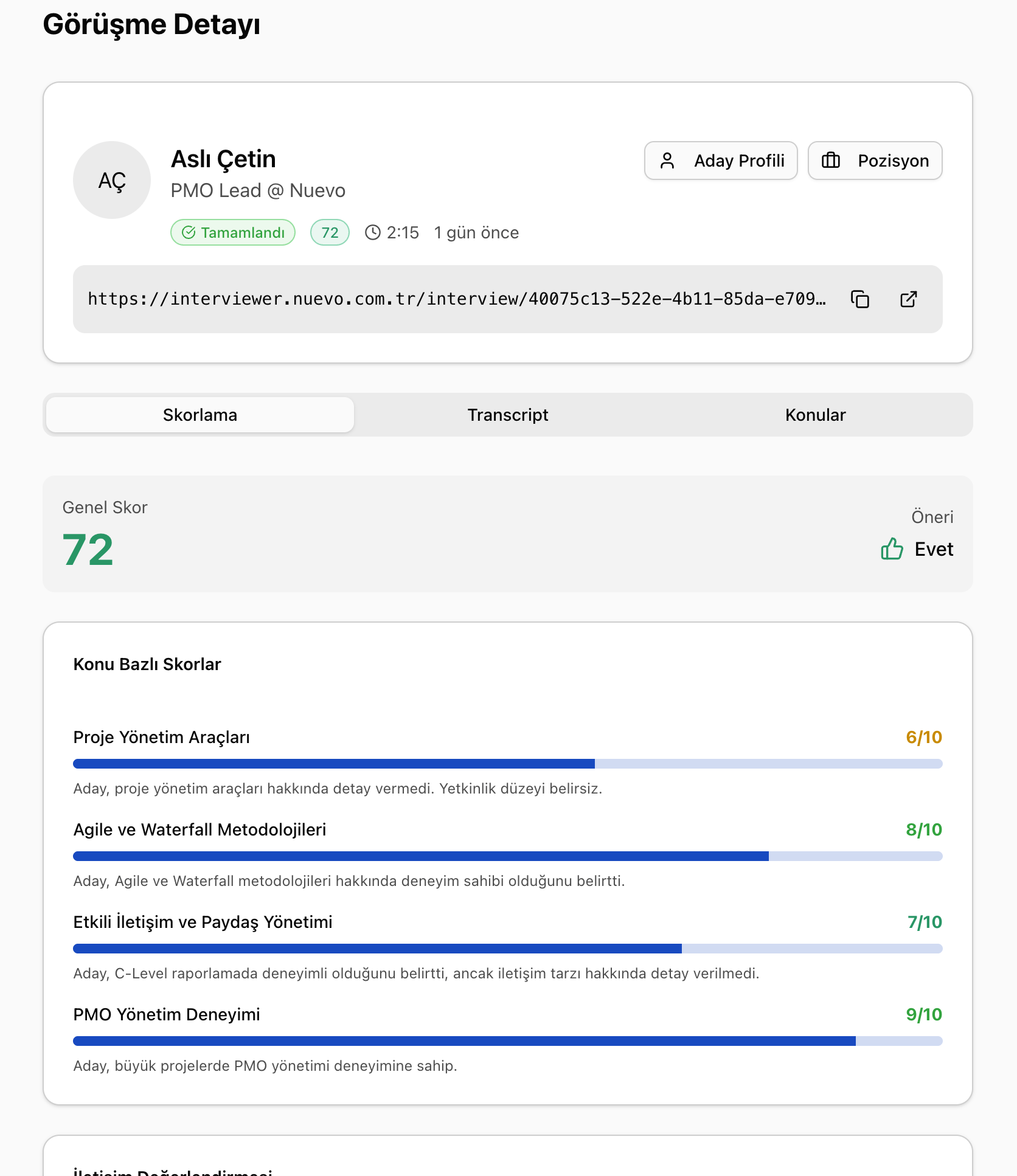Select the Skorlama tab
The image size is (1017, 1176).
(x=200, y=415)
